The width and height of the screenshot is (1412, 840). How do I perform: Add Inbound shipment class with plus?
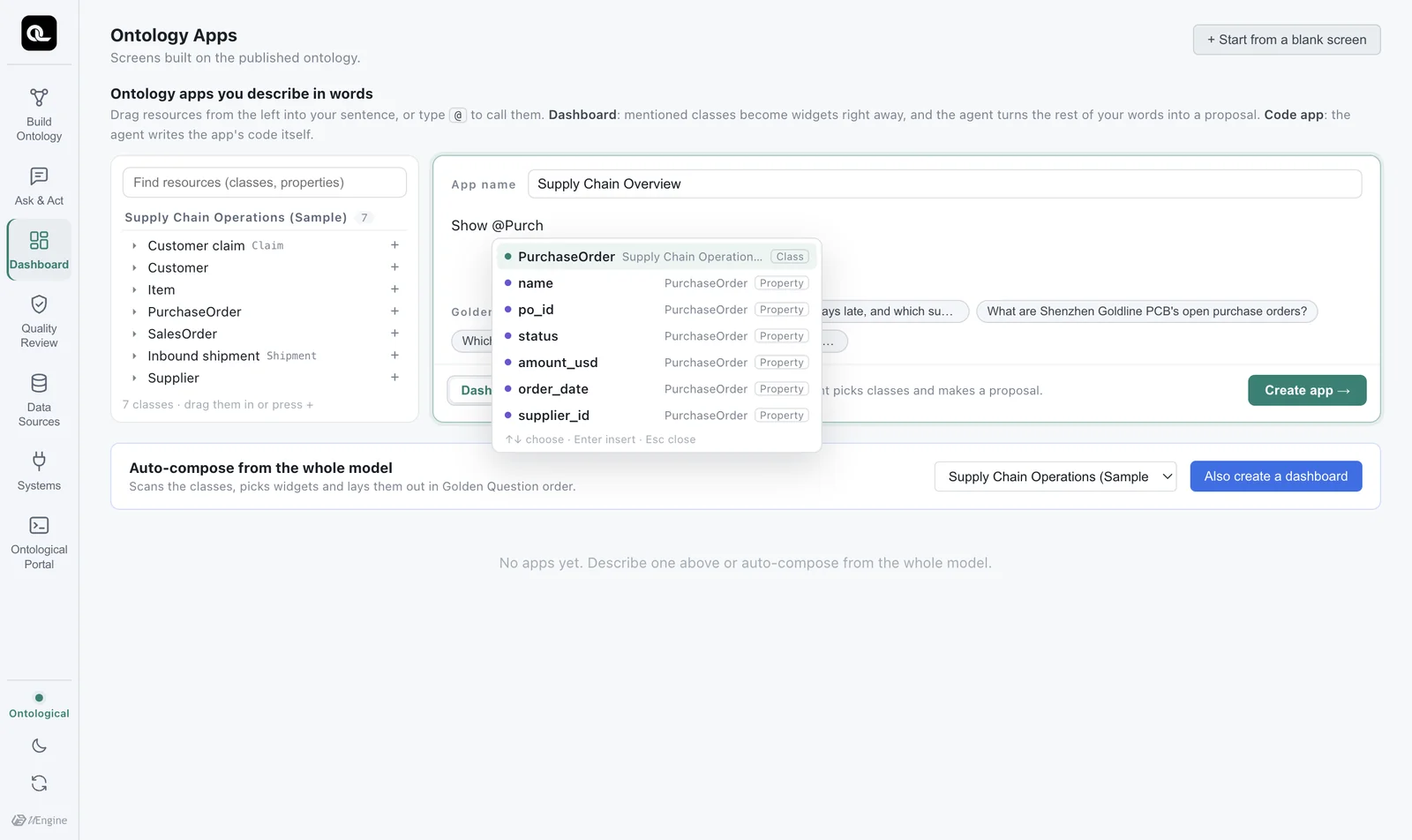394,356
